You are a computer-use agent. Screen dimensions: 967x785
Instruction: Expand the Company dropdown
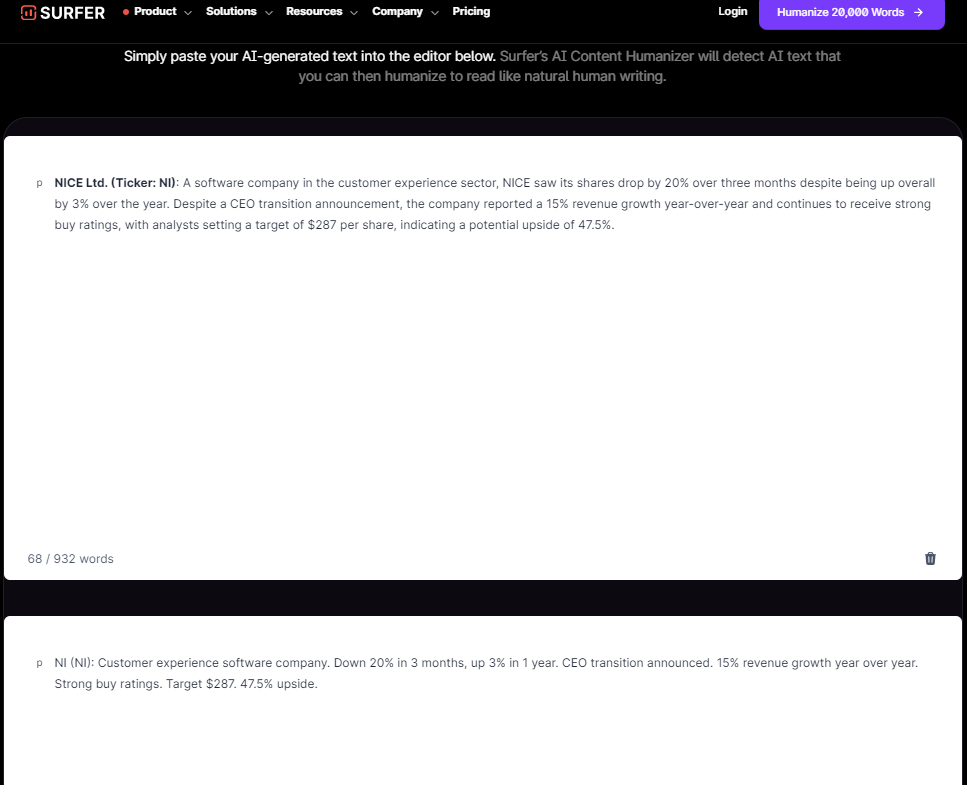click(x=397, y=12)
